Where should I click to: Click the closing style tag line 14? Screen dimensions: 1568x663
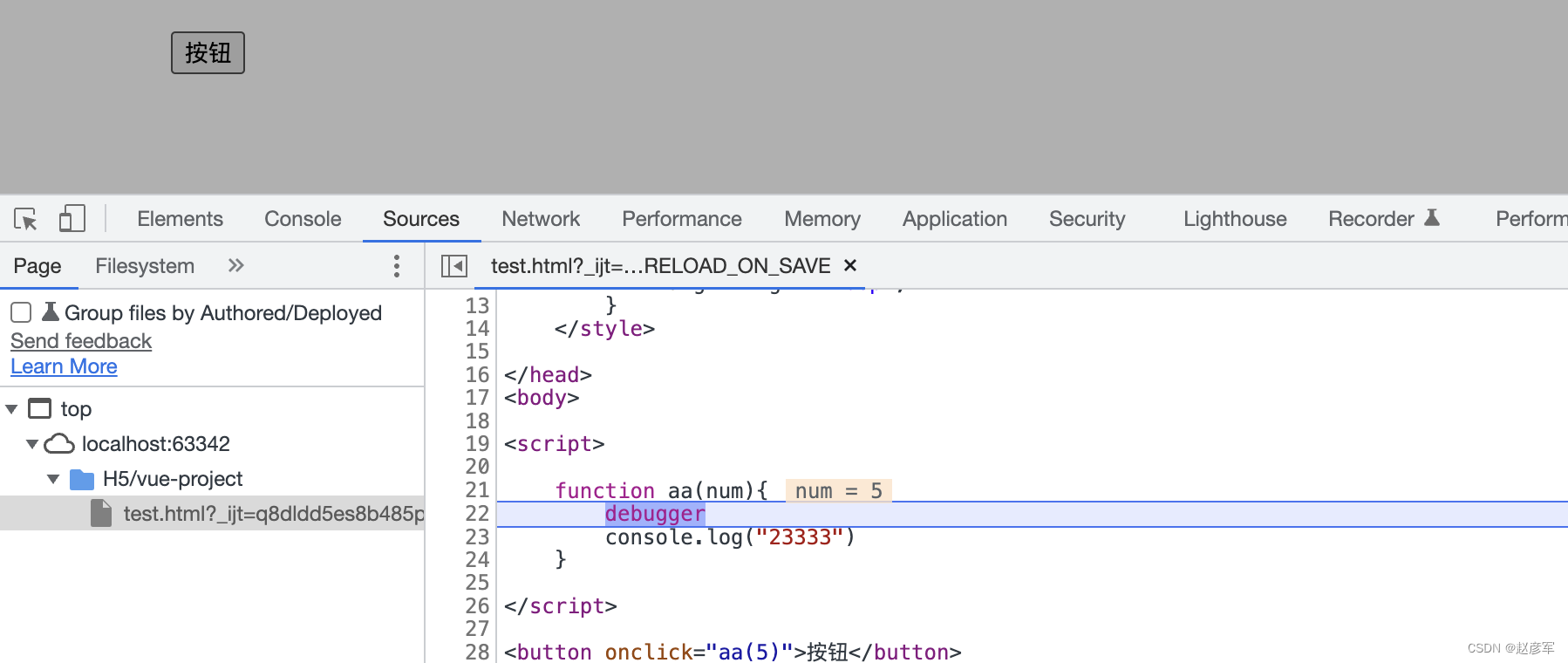604,329
